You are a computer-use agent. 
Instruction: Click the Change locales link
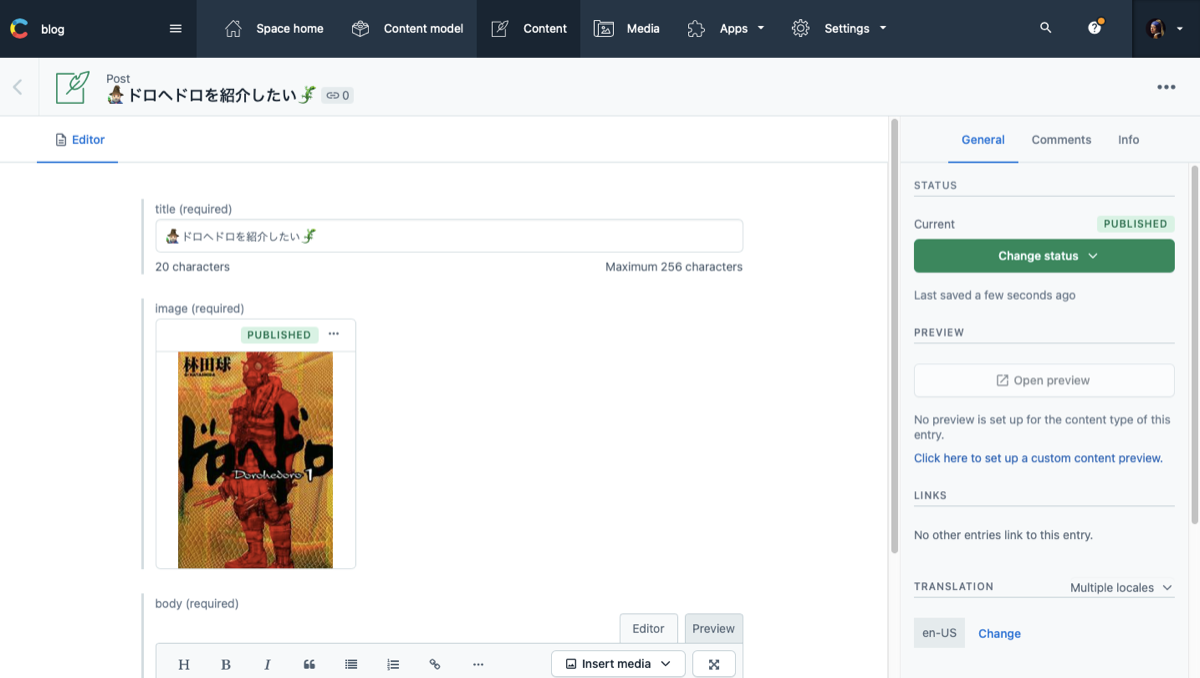[999, 634]
